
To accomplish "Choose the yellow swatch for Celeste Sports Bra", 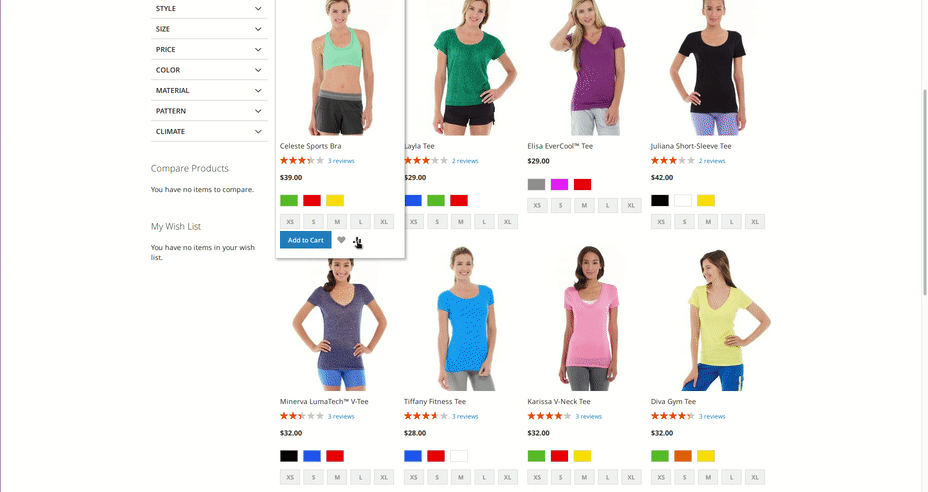I will tap(335, 201).
